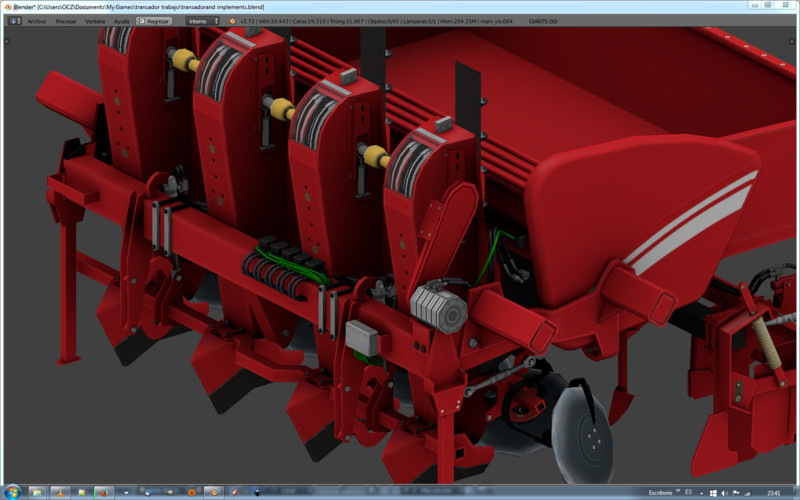Screen dimensions: 800x500
Task: Open the Windows Start menu
Action: point(11,492)
